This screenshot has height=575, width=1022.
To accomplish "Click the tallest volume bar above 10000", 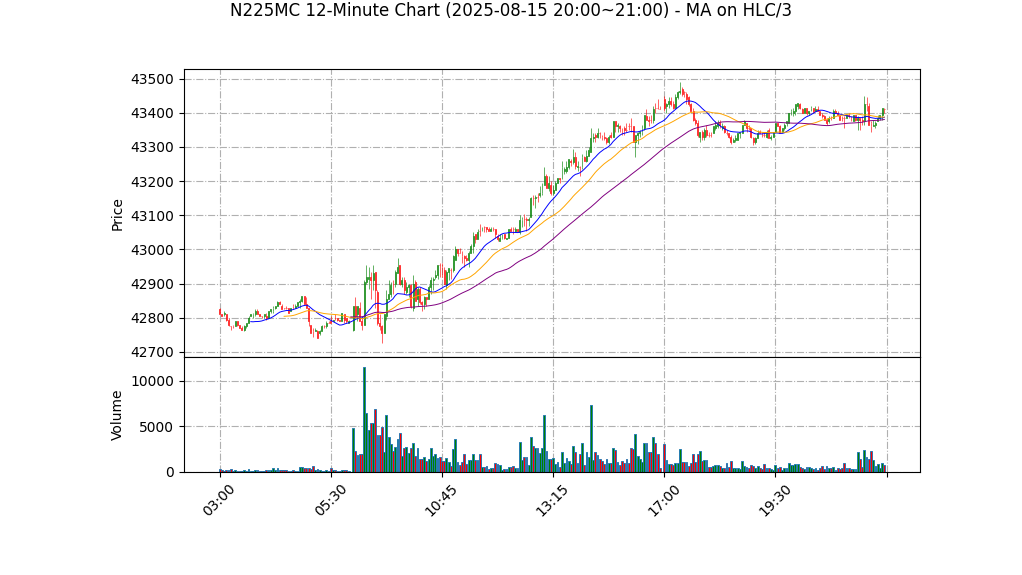I will pyautogui.click(x=364, y=420).
